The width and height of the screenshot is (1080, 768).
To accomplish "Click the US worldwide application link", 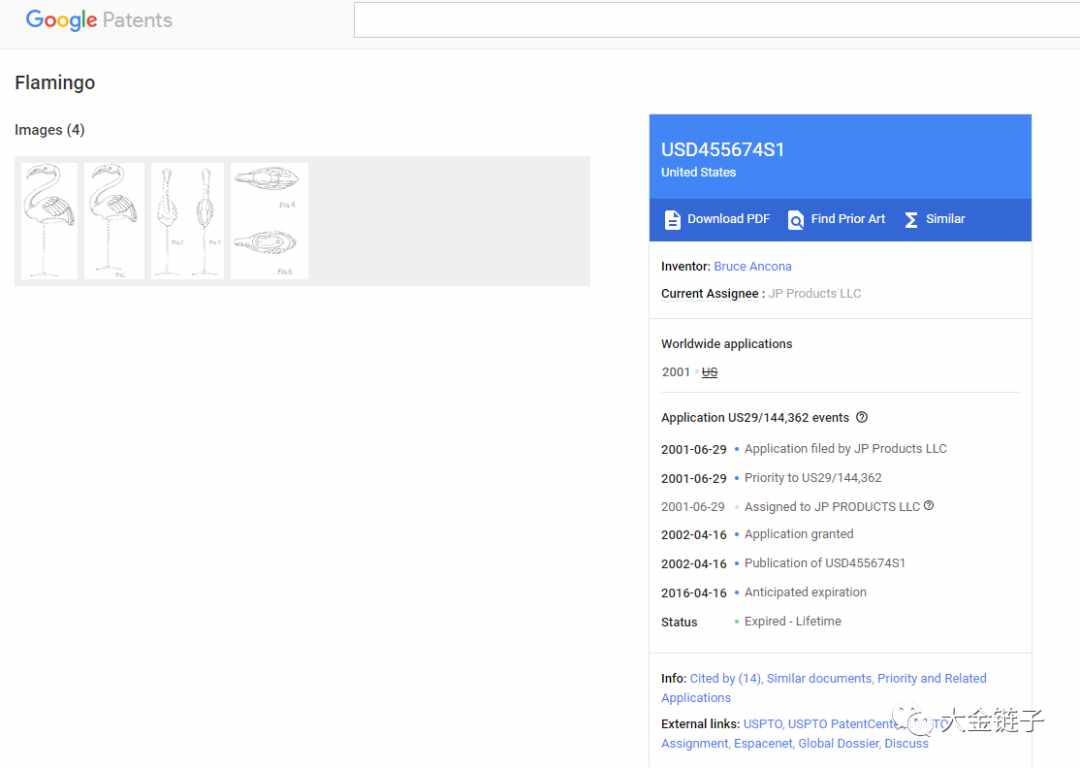I will coord(709,372).
